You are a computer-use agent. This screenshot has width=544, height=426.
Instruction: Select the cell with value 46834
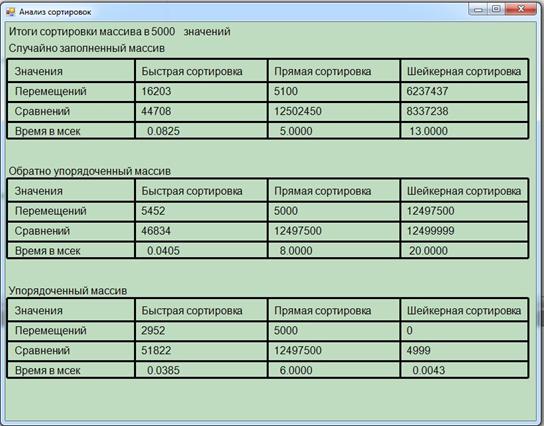[201, 231]
